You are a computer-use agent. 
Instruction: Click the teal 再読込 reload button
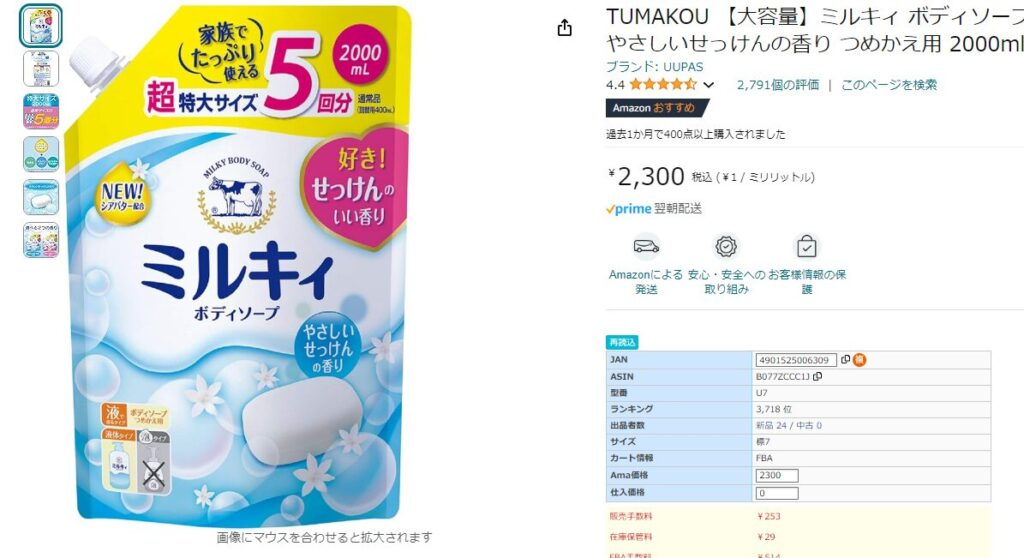tap(622, 342)
